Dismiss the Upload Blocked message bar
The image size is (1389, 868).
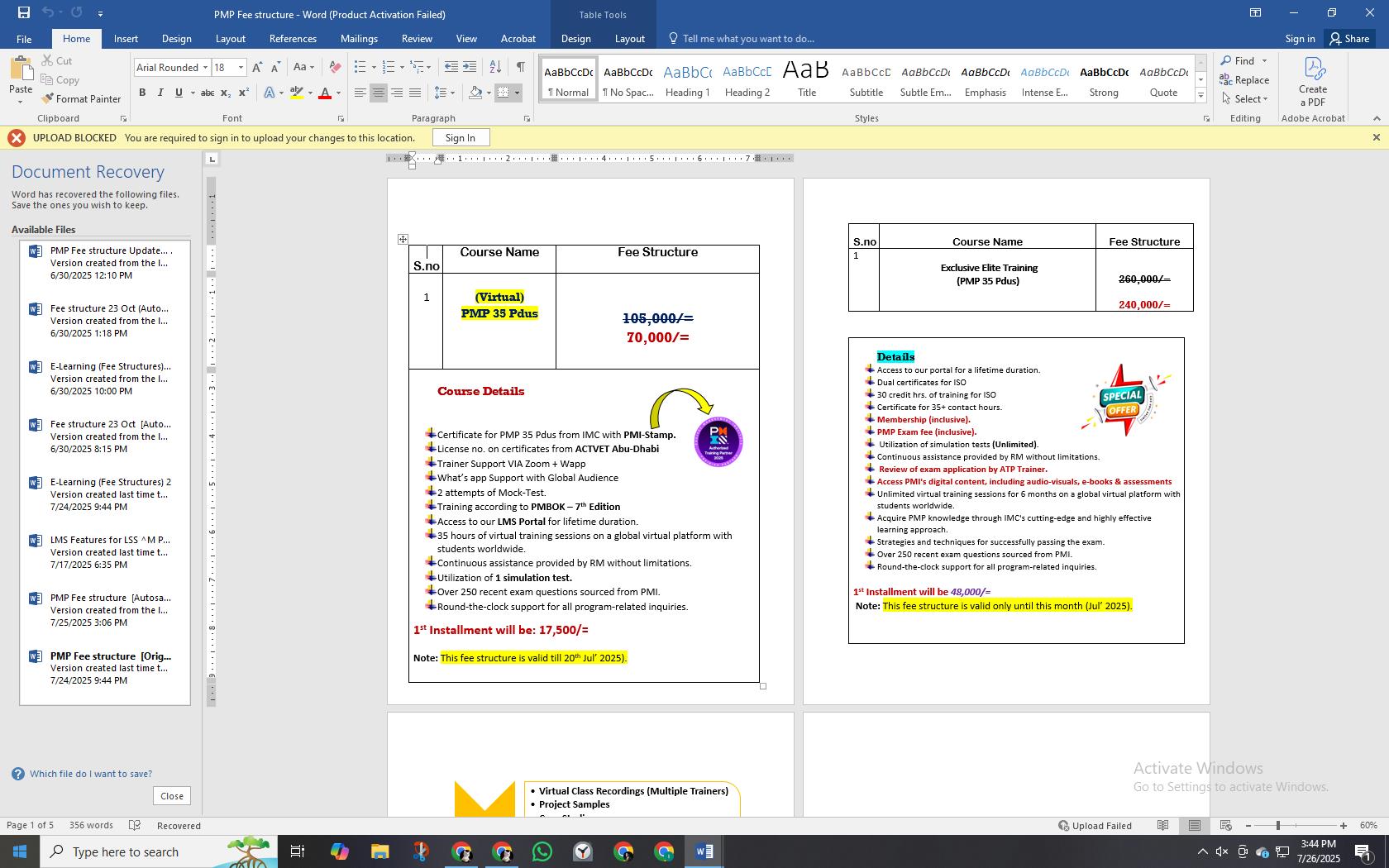pos(1376,137)
